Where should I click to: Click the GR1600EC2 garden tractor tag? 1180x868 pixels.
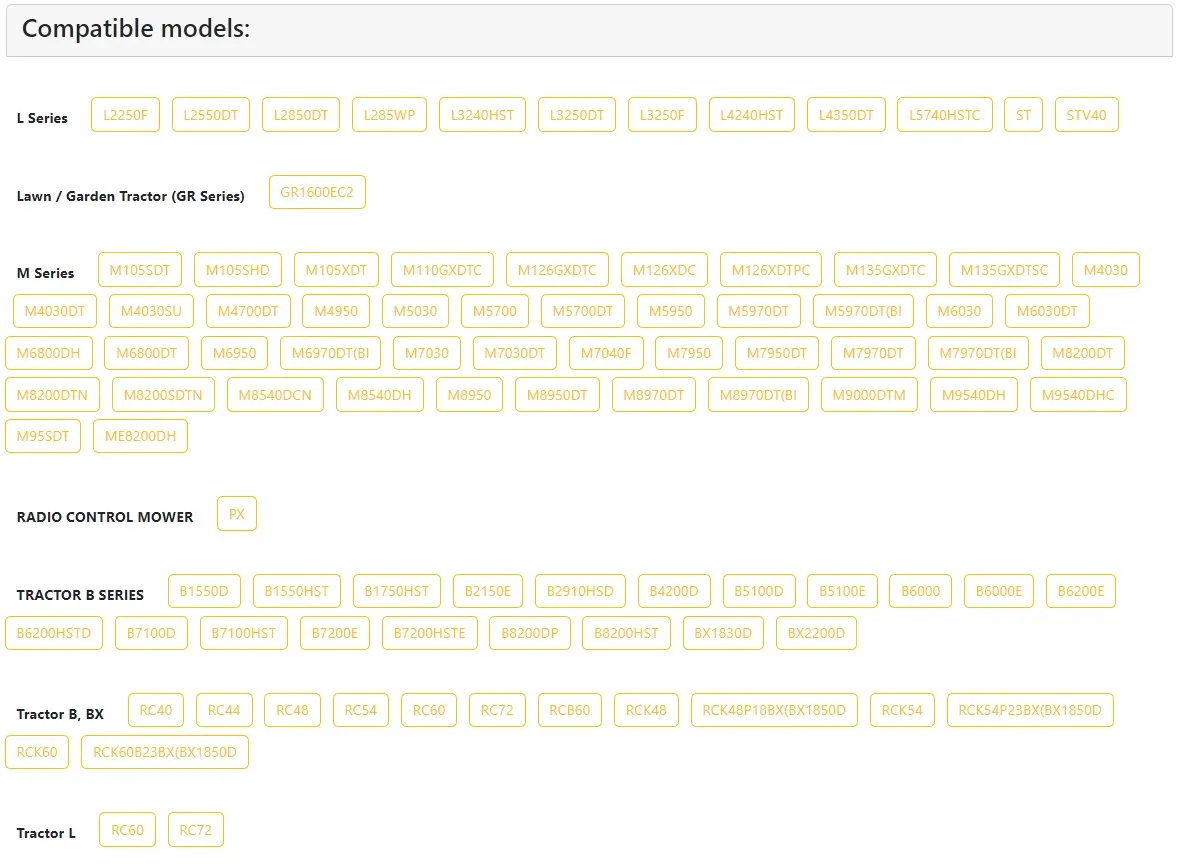point(317,192)
